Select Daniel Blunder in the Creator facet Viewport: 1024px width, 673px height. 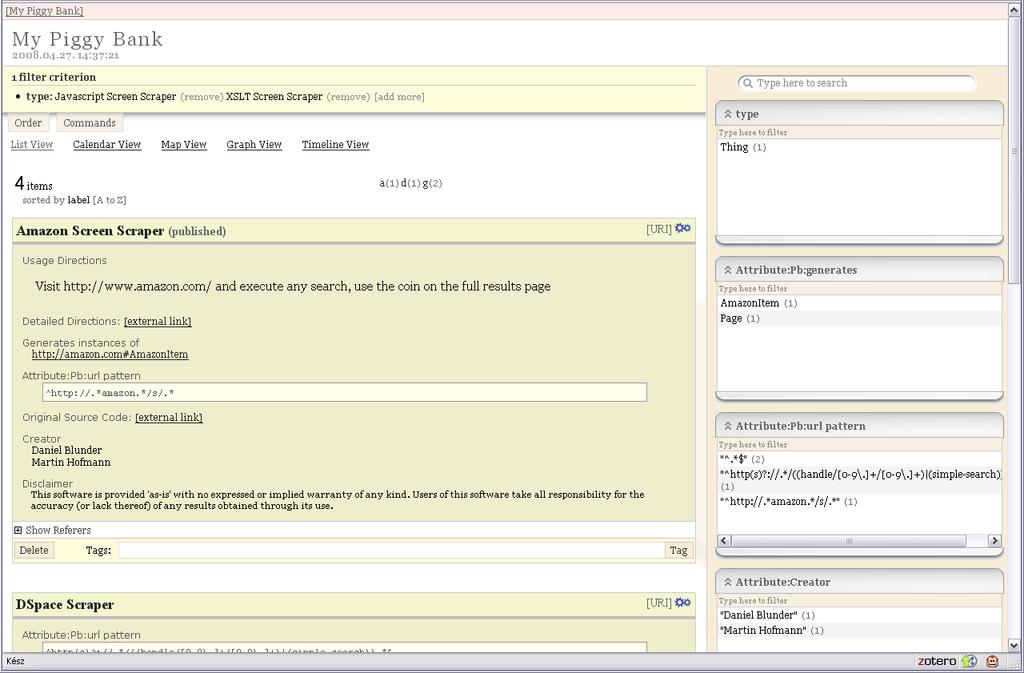(759, 615)
